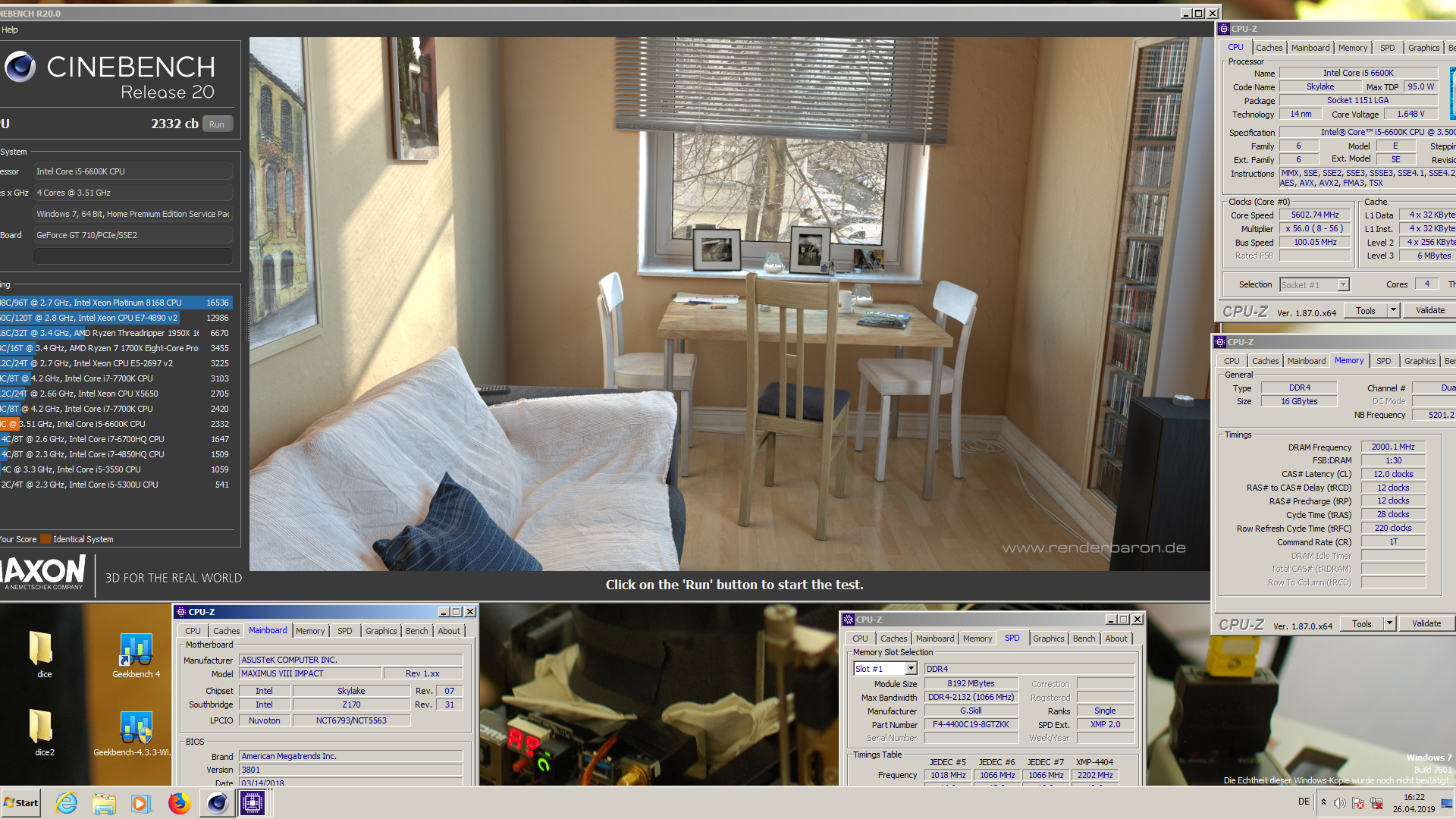
Task: Switch to Memory tab in Mainboard window
Action: click(310, 631)
